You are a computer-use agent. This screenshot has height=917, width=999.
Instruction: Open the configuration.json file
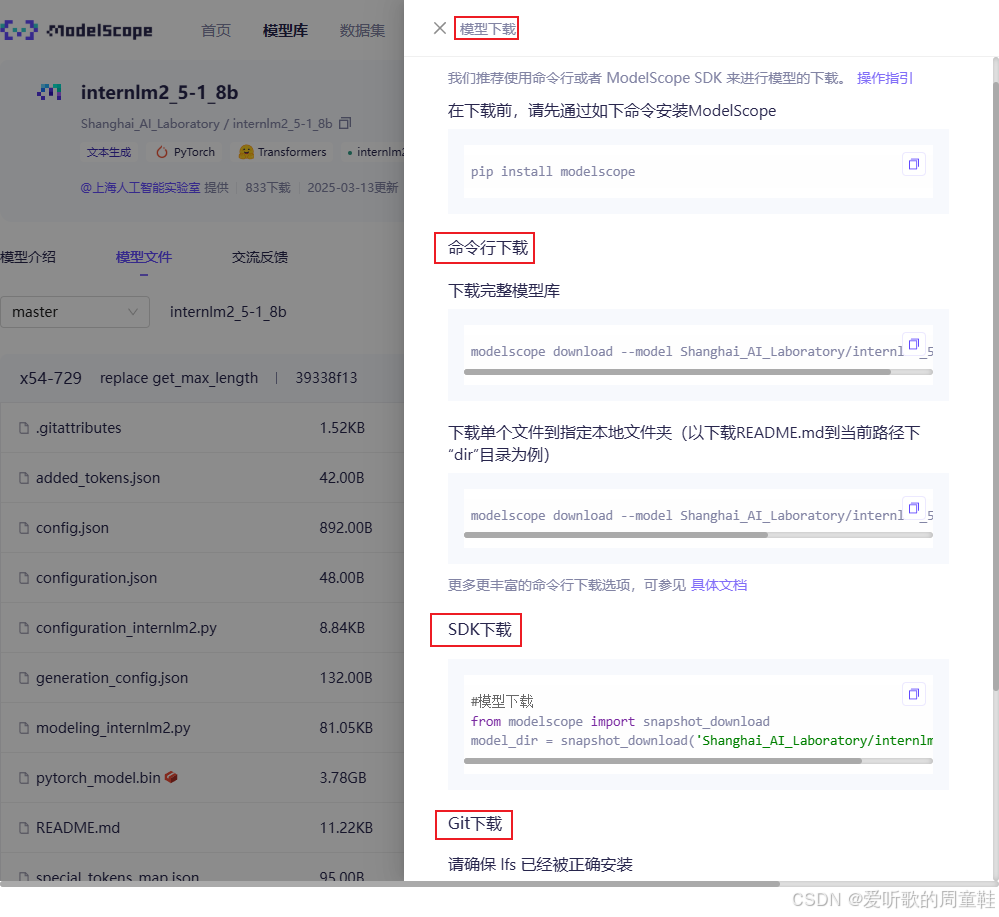[96, 578]
